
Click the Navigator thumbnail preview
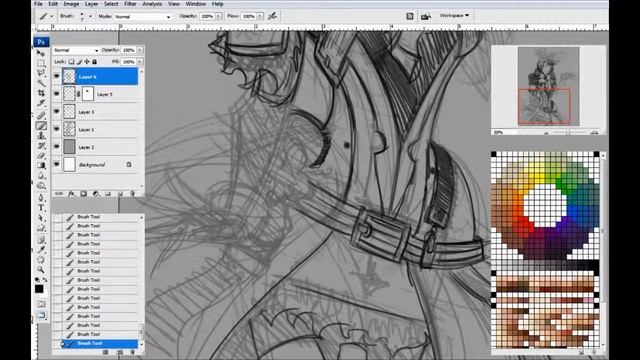click(x=548, y=86)
